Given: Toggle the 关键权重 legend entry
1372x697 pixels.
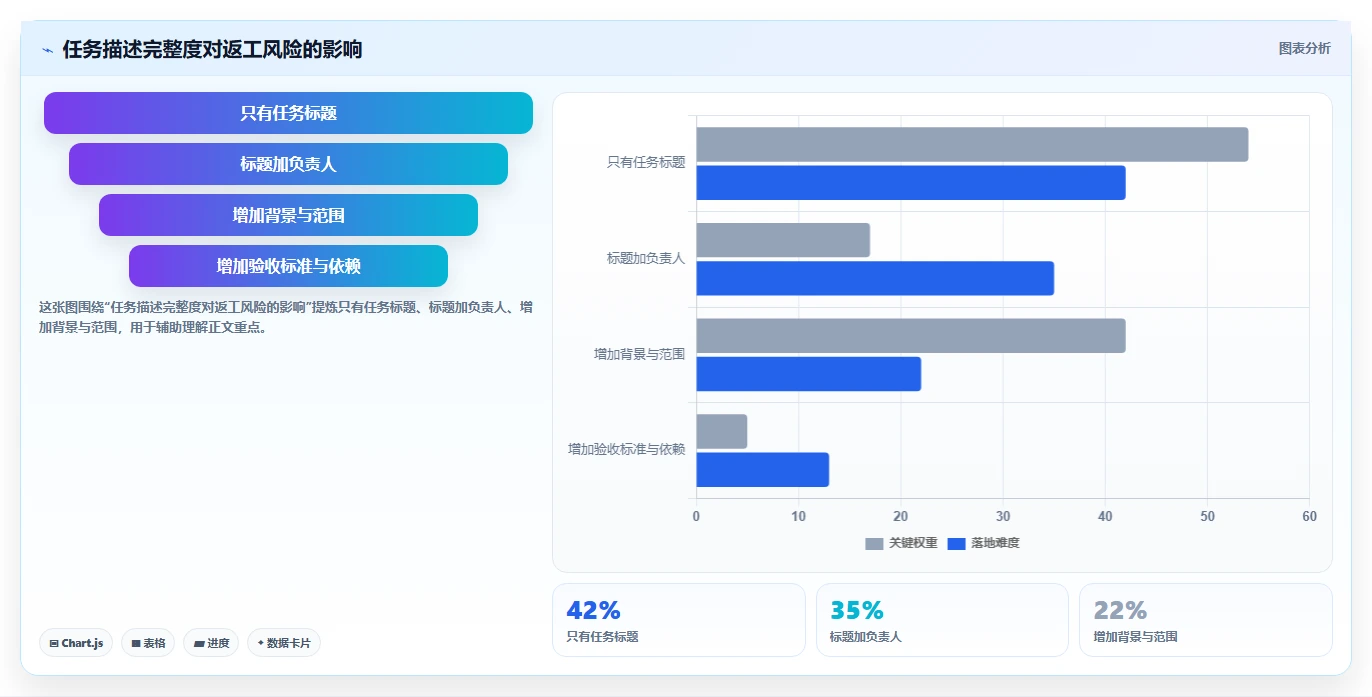Looking at the screenshot, I should (901, 543).
